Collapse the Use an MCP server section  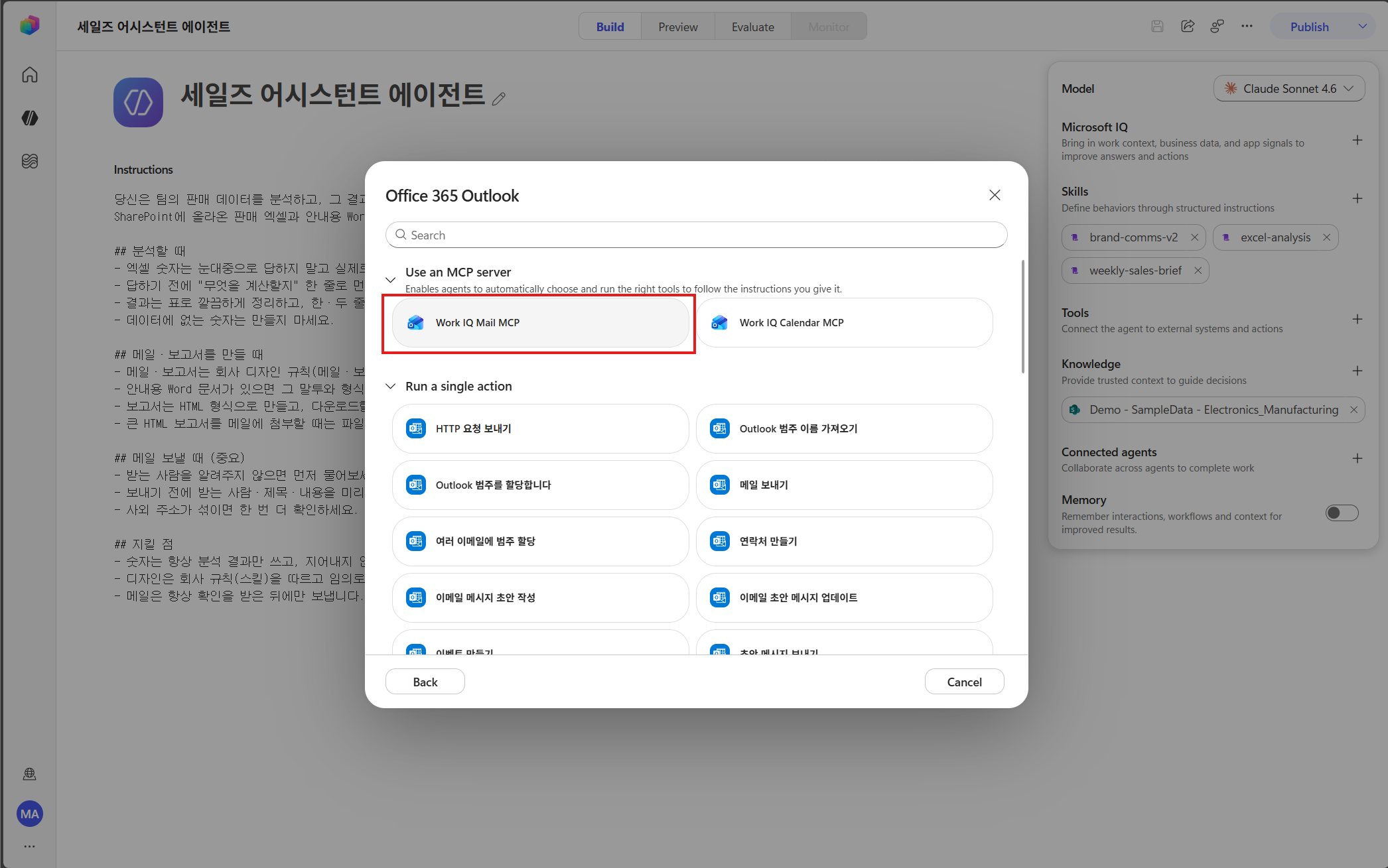click(391, 280)
